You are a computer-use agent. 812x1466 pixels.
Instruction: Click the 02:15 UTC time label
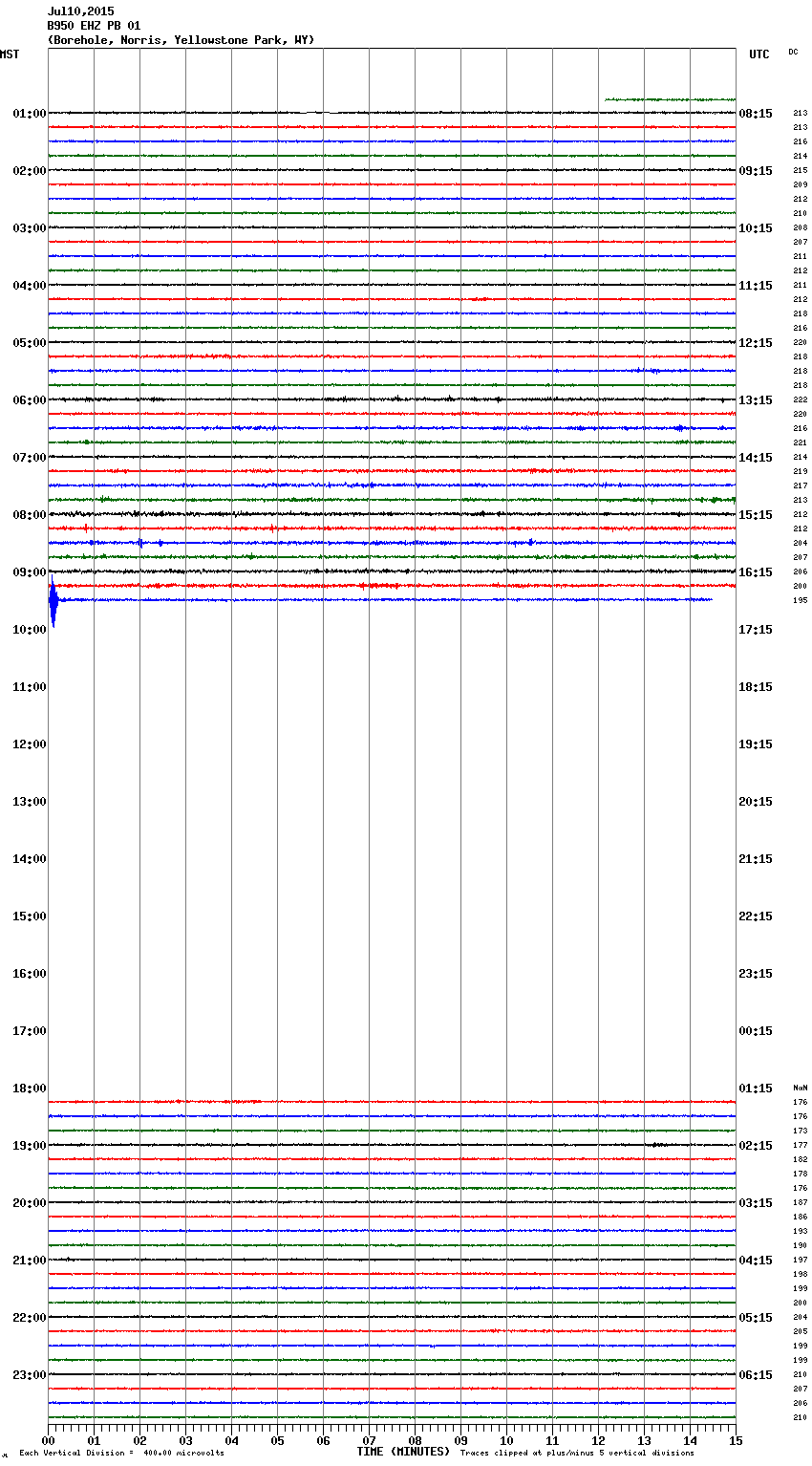tap(756, 1146)
